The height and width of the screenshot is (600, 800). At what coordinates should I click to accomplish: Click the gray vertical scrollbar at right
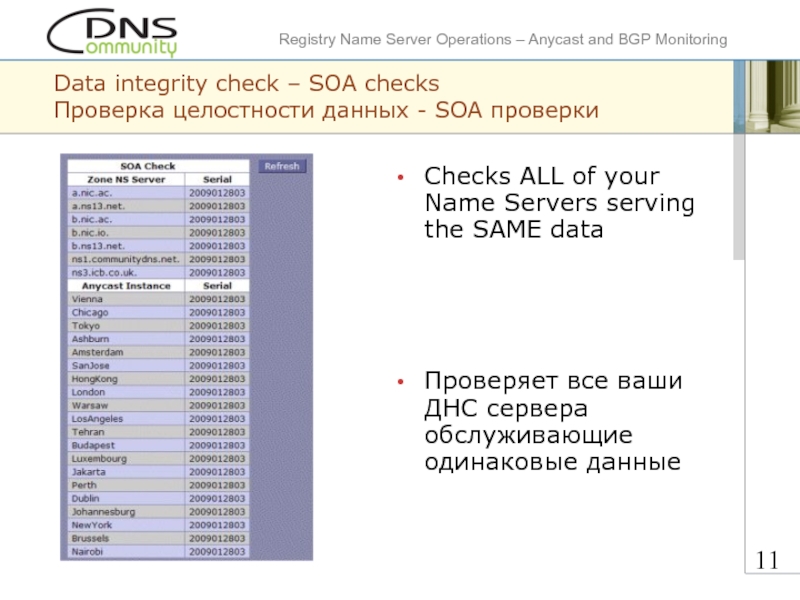click(x=739, y=196)
